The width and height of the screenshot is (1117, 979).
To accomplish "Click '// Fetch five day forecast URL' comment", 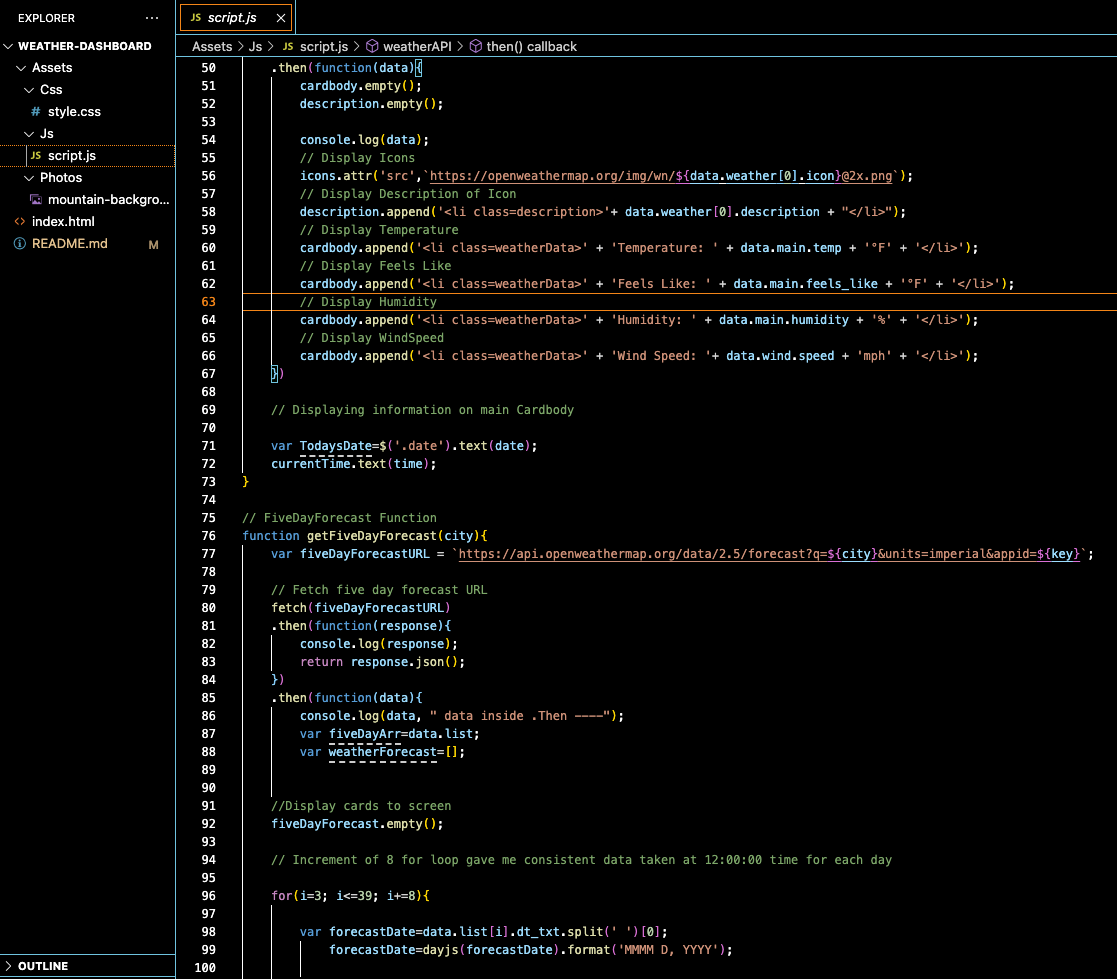I will [x=379, y=590].
